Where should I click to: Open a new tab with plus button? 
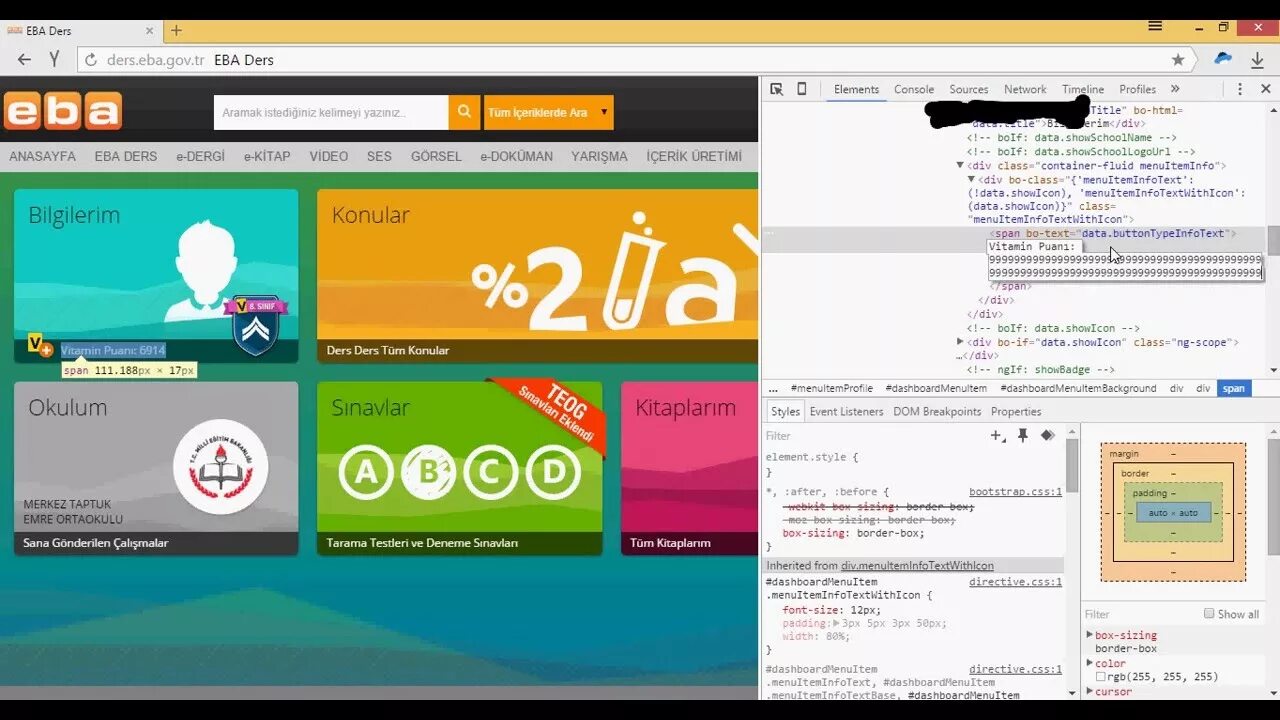[176, 30]
